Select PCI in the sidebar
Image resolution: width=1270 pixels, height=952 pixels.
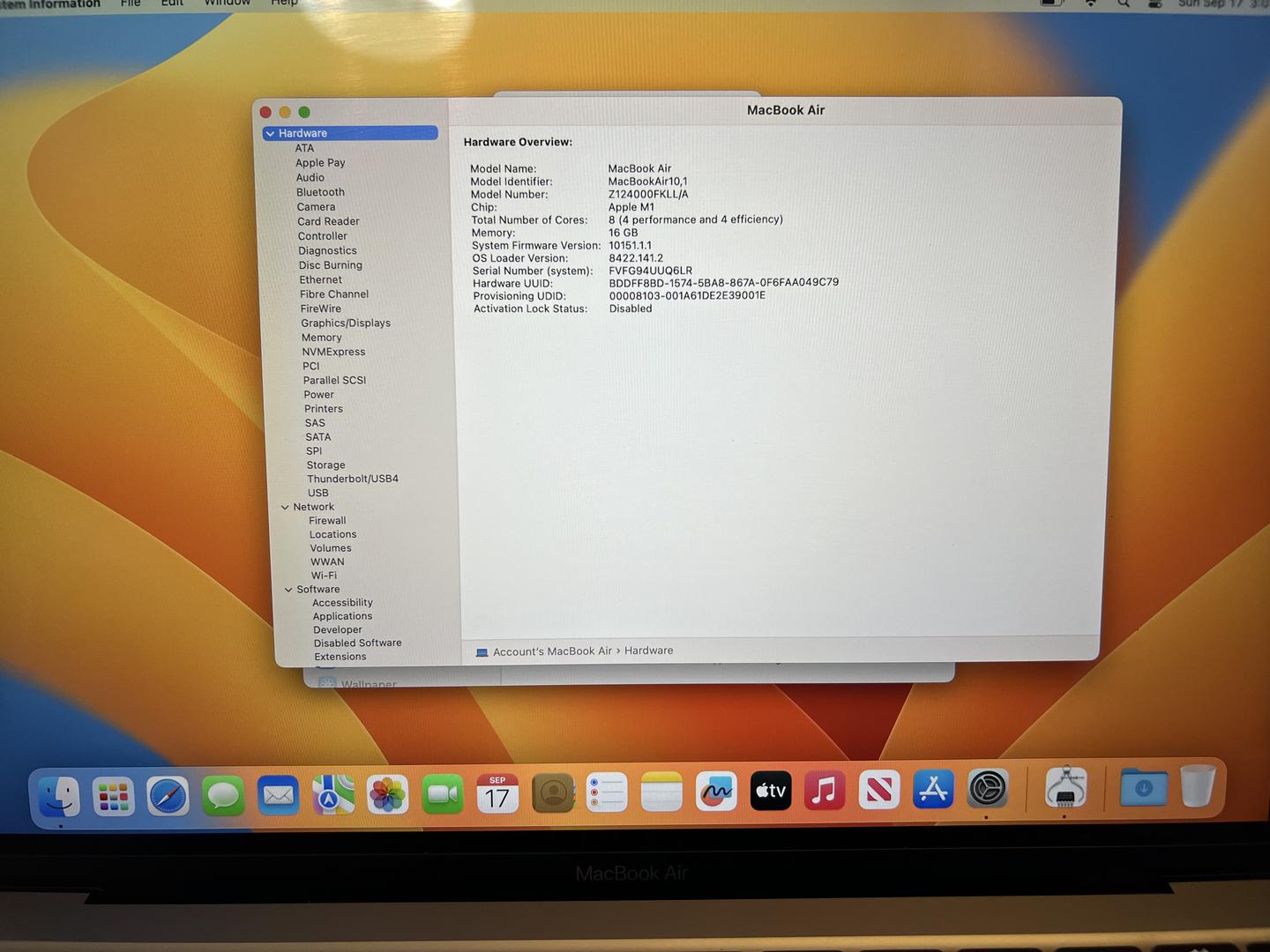tap(310, 366)
